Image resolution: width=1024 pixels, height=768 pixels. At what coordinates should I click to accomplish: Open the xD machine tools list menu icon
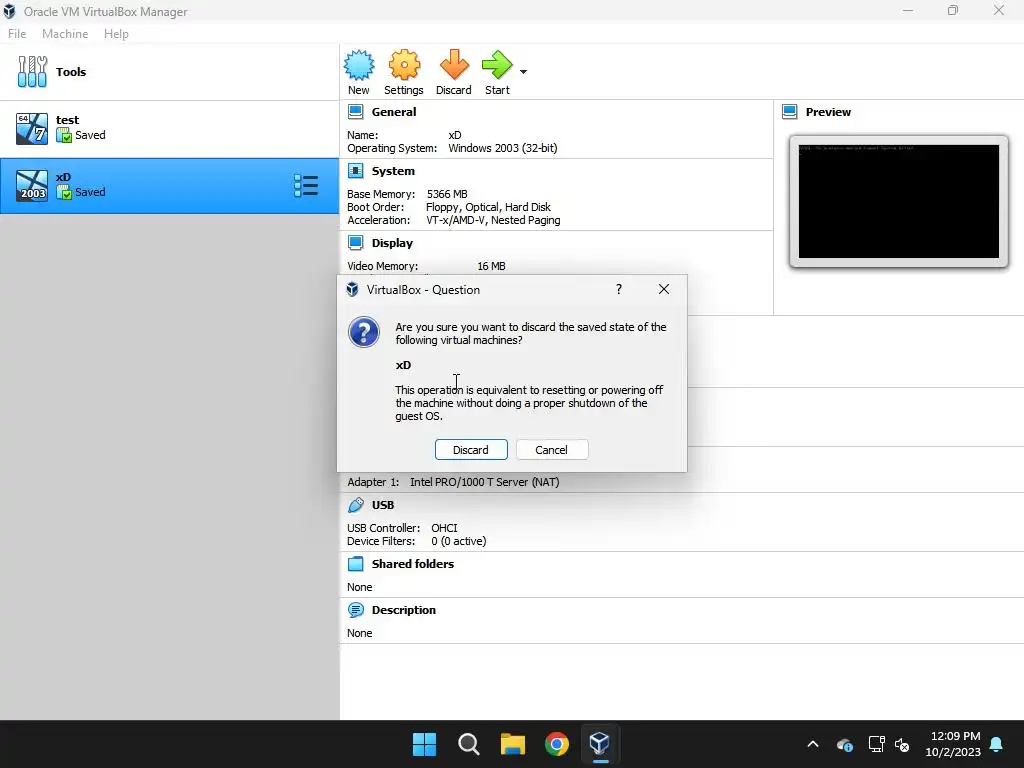(306, 185)
